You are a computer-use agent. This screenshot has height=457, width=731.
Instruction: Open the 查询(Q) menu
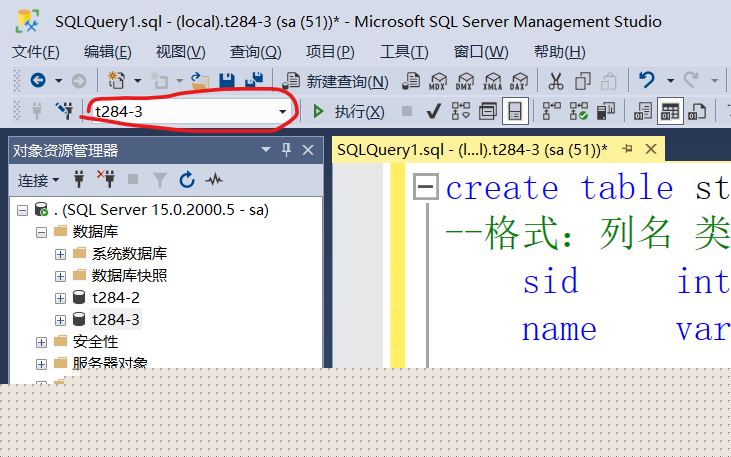pos(255,52)
